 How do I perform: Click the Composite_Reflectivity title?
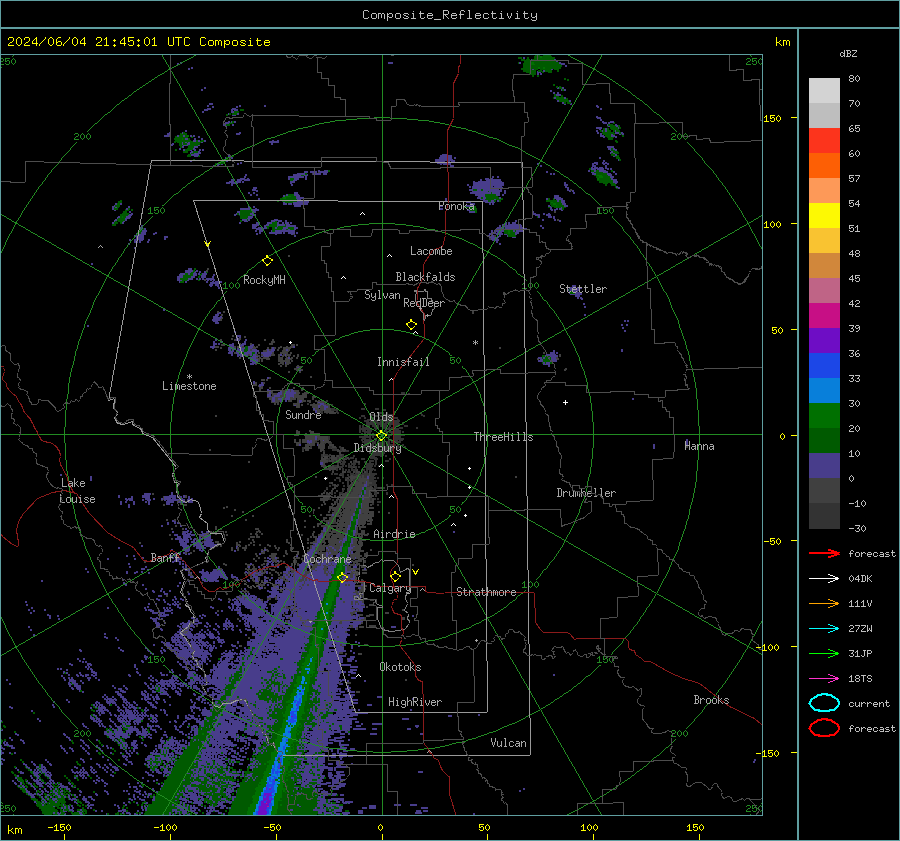[450, 15]
